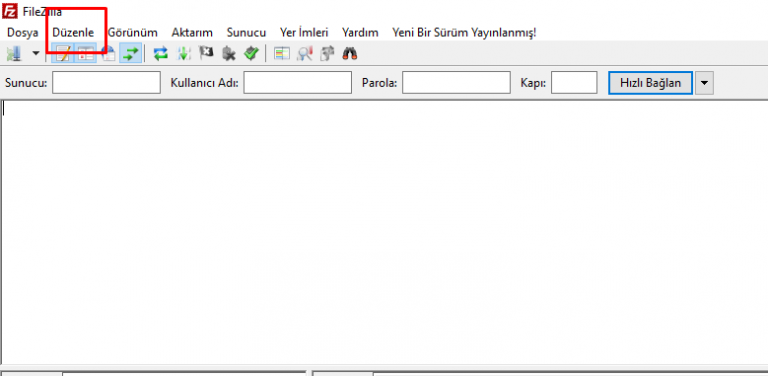Open the Yer İmleri menu
Viewport: 768px width, 376px height.
tap(304, 33)
